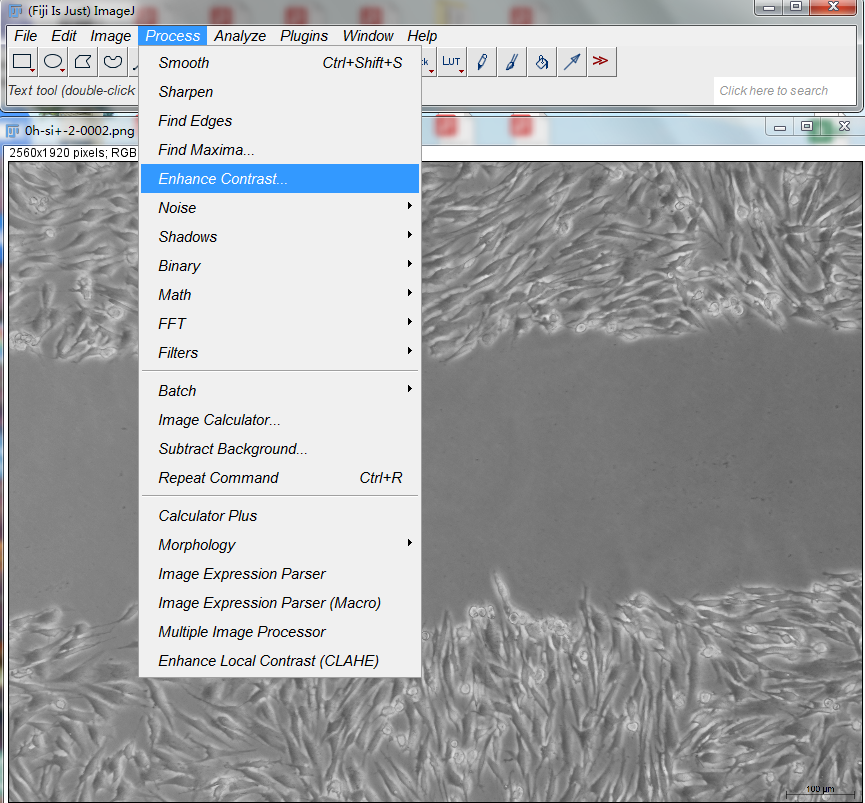
Task: Choose Enhance Local Contrast (CLAHE)
Action: (x=280, y=661)
